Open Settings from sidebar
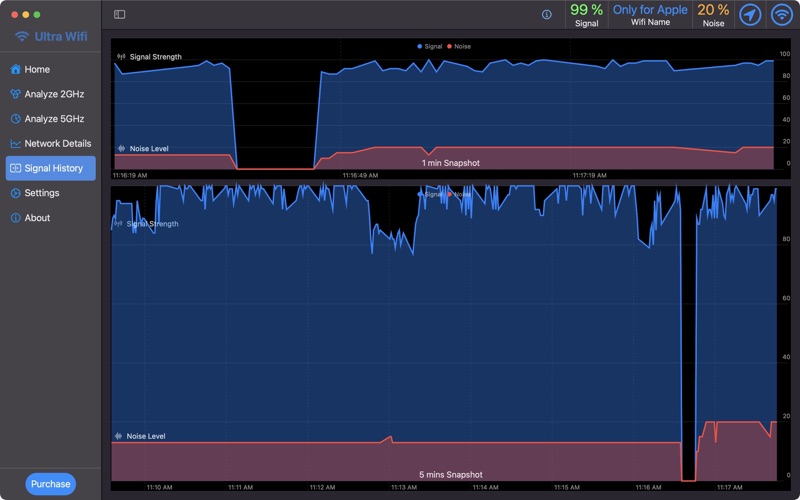 [x=51, y=193]
